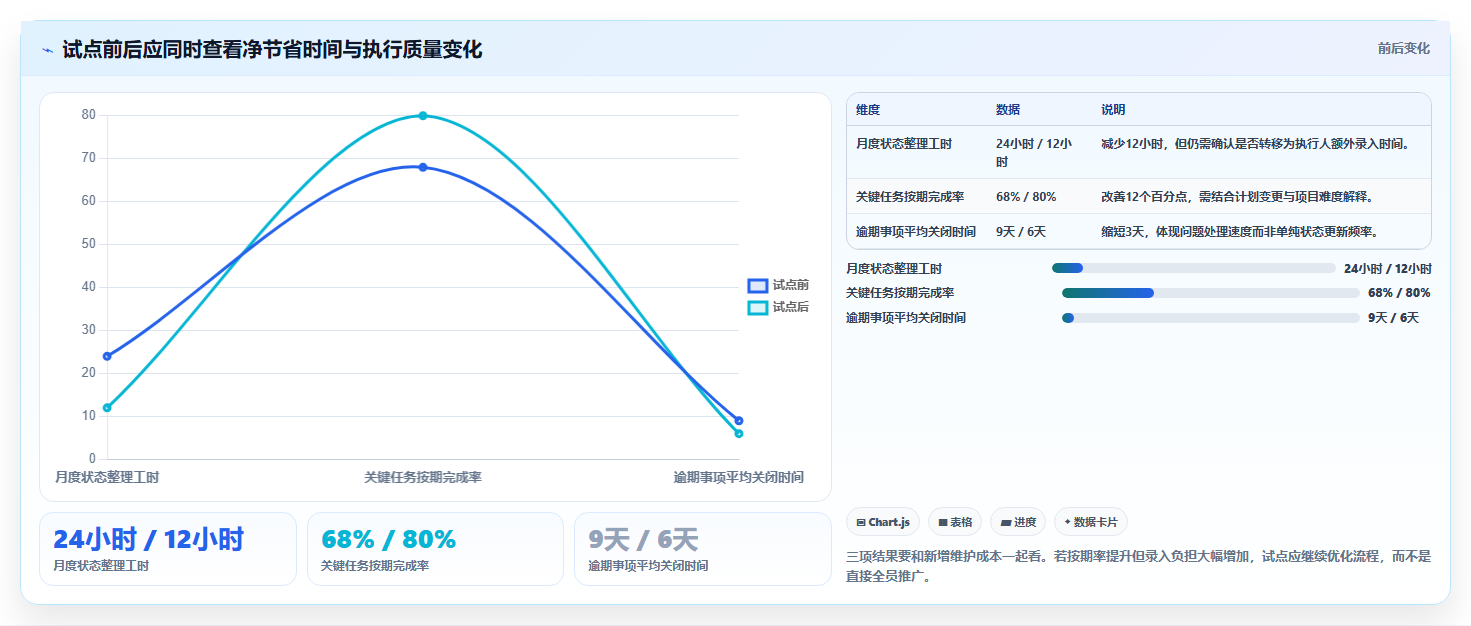Viewport: 1471px width, 626px height.
Task: Click the icon inside the 进度 chip
Action: [1006, 522]
